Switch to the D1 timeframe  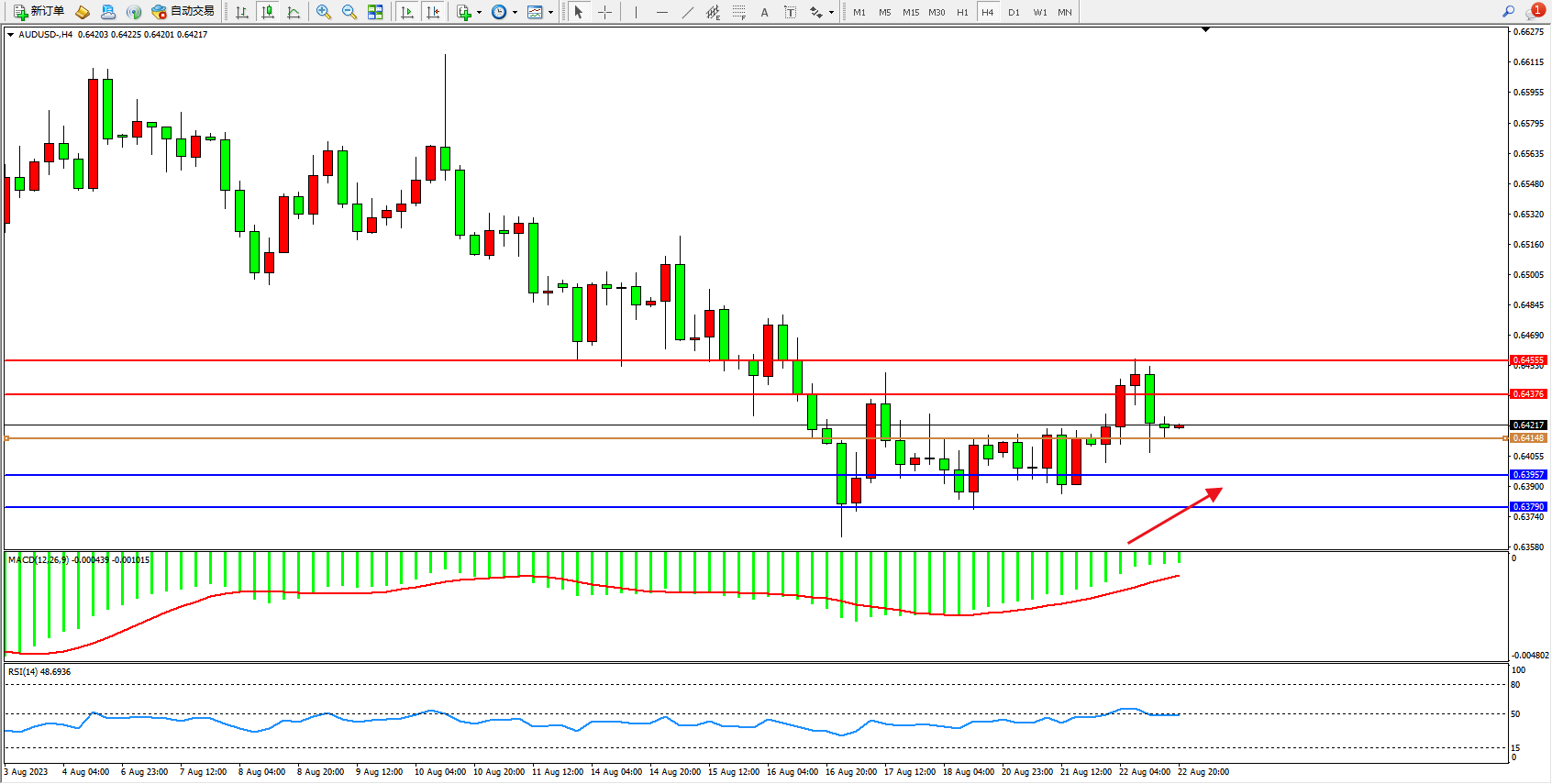pos(1014,12)
